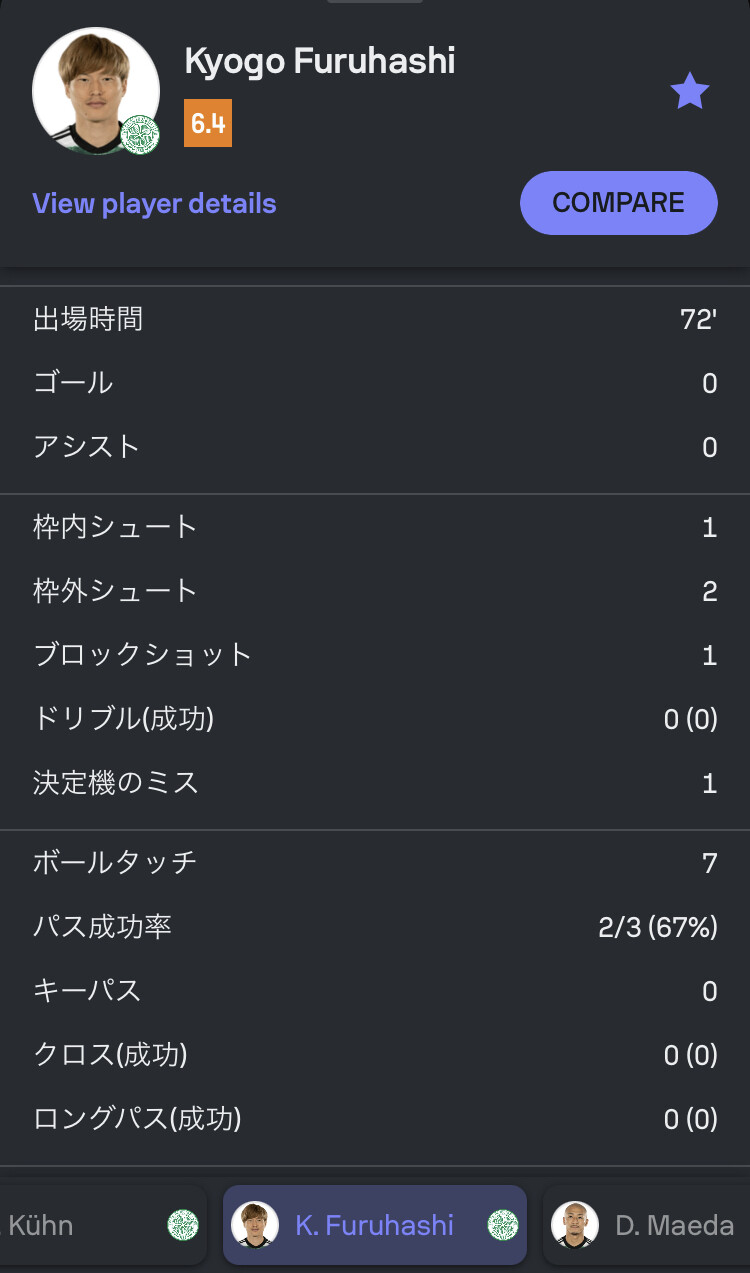Click the COMPARE button
Viewport: 750px width, 1273px height.
tap(618, 203)
